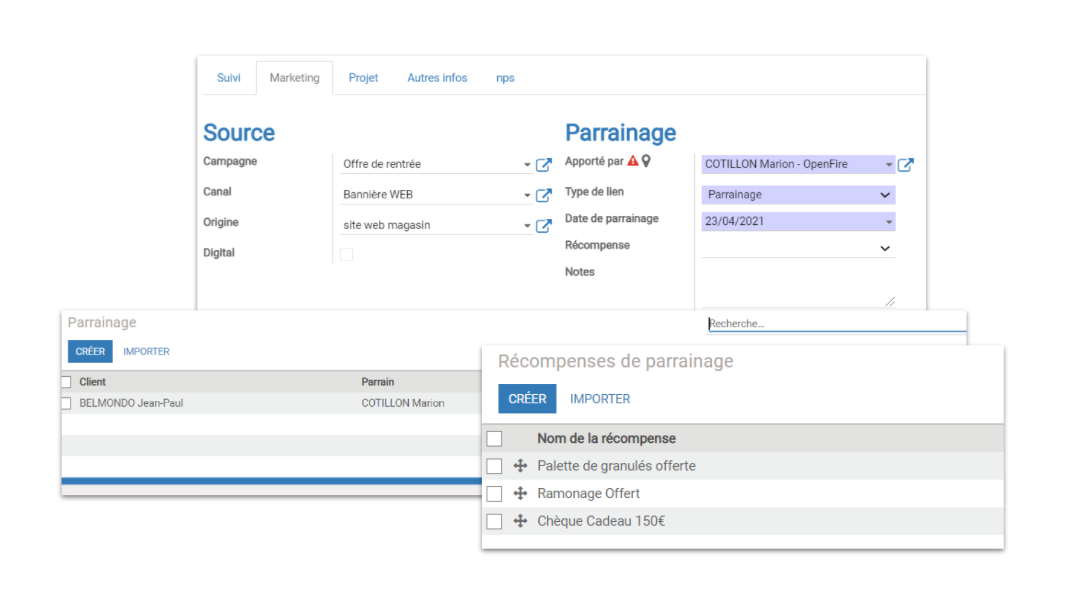Check the Chèque Cadeau 150€ checkbox
Image resolution: width=1065 pixels, height=592 pixels.
[494, 521]
